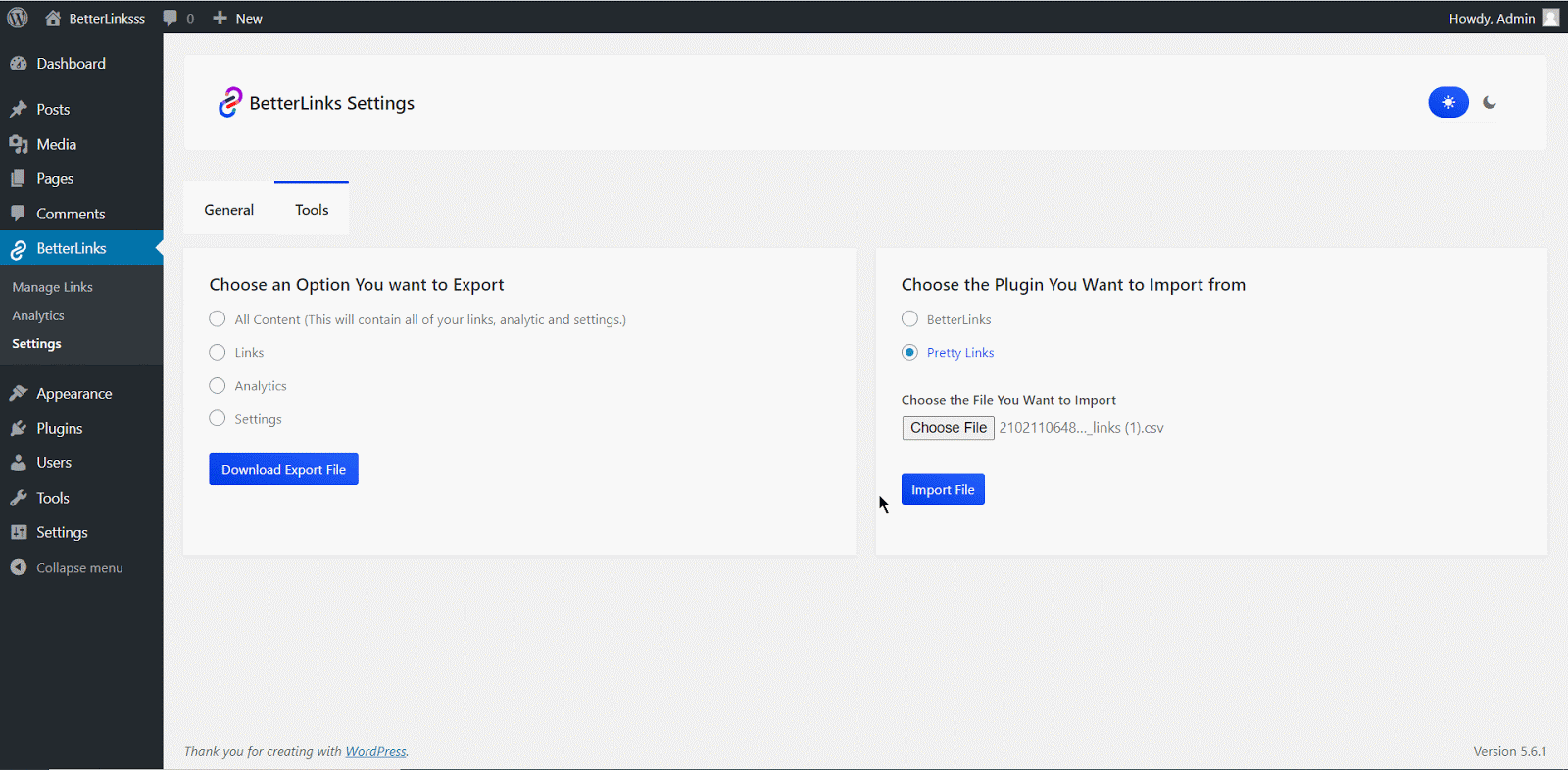Click the Appearance paintbrush icon
The height and width of the screenshot is (770, 1568).
click(x=19, y=394)
